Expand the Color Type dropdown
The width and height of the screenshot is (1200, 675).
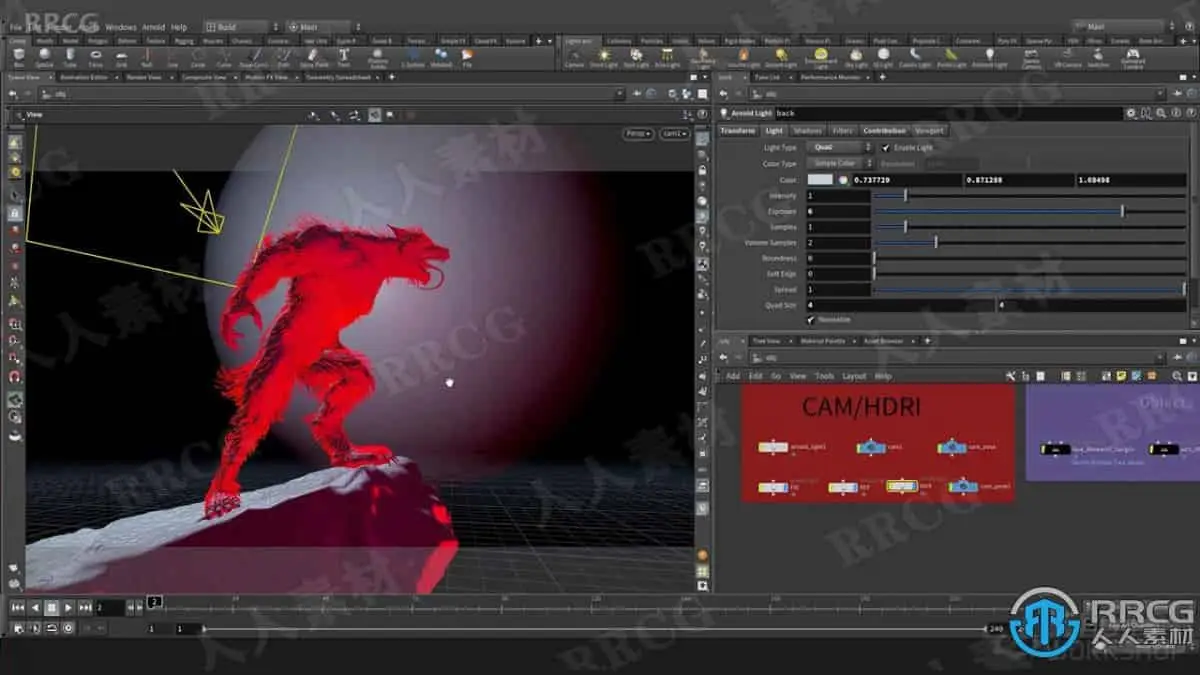coord(840,163)
